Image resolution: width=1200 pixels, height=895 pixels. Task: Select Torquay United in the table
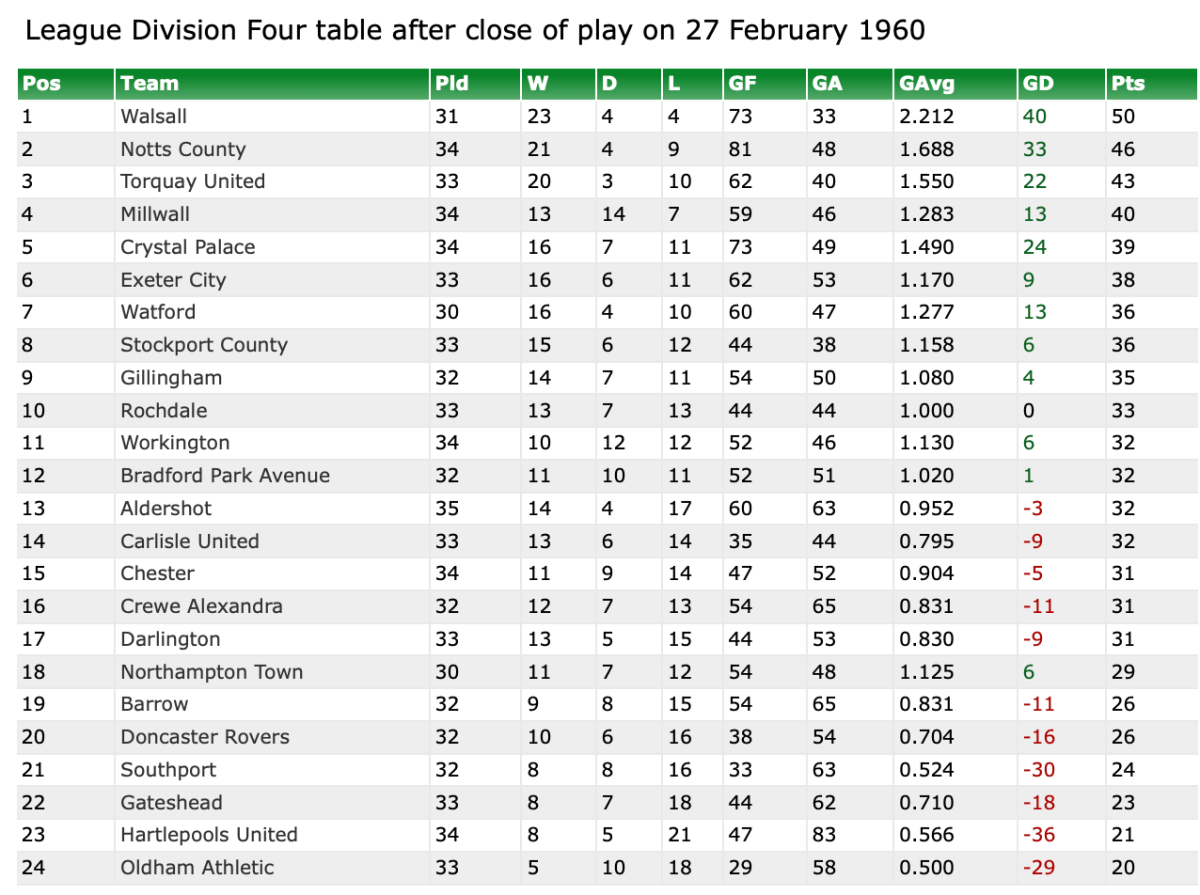point(193,181)
